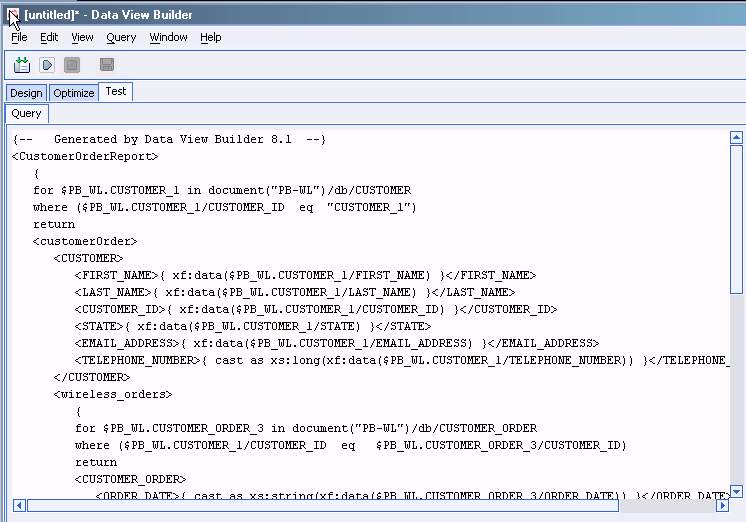Screen dimensions: 746x522
Task: Click the save (floppy disk) toolbar icon
Action: point(107,65)
